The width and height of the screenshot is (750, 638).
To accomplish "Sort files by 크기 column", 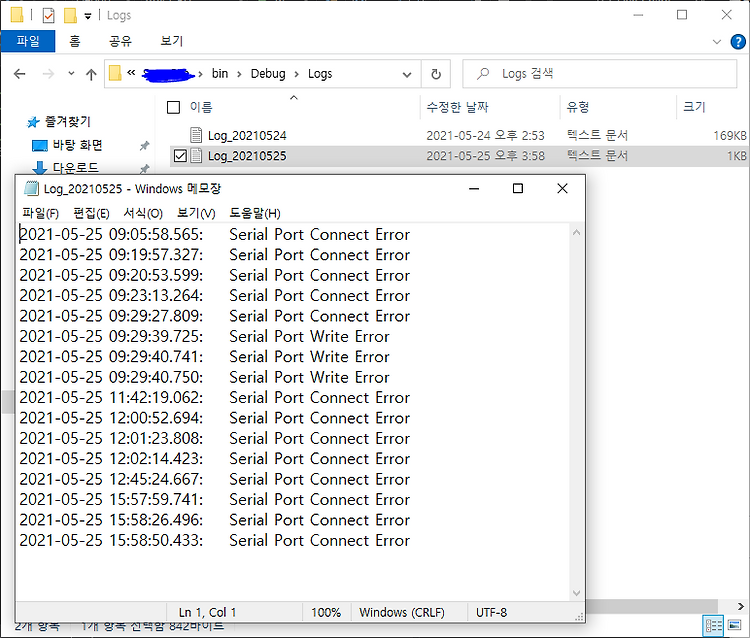I will click(x=694, y=107).
